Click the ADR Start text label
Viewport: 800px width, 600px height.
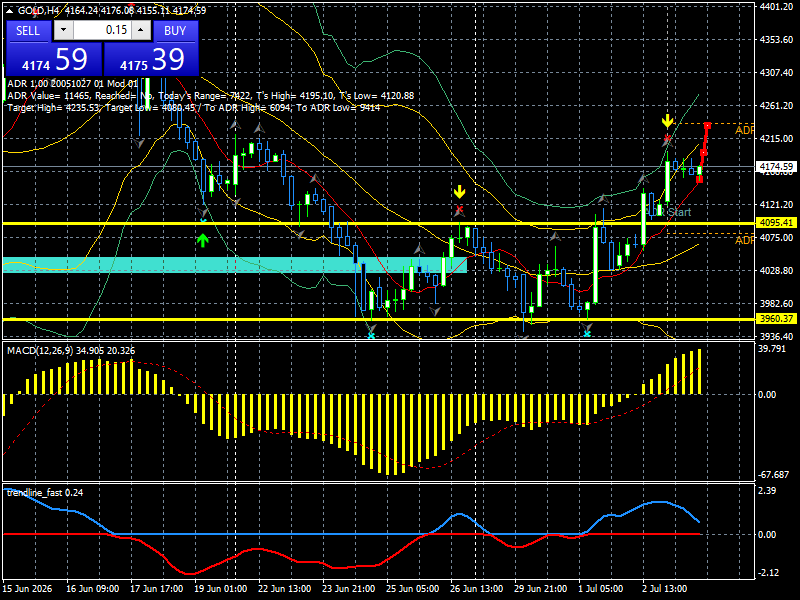[x=669, y=212]
